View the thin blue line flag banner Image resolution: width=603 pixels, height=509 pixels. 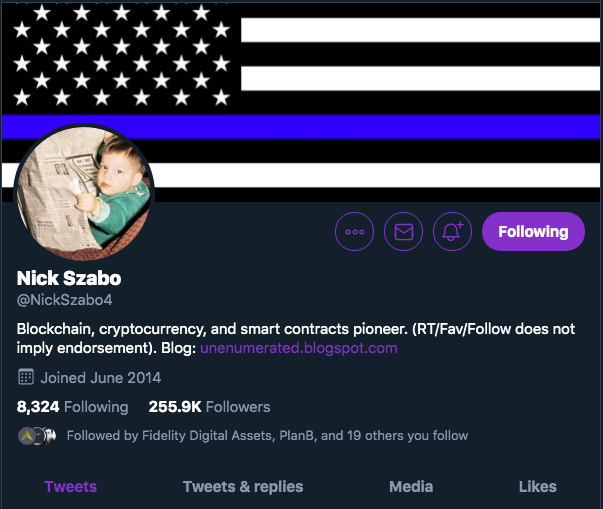302,101
